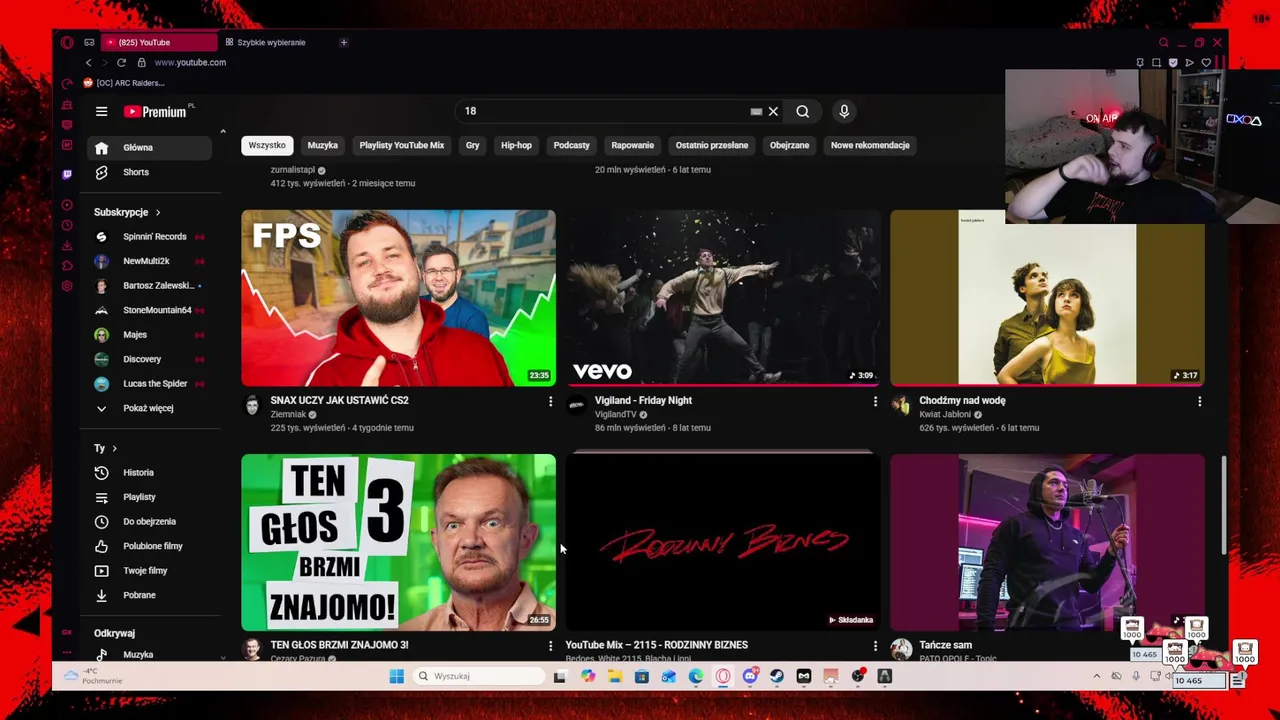Switch to the Szybkie wybieranie tab

coord(271,42)
